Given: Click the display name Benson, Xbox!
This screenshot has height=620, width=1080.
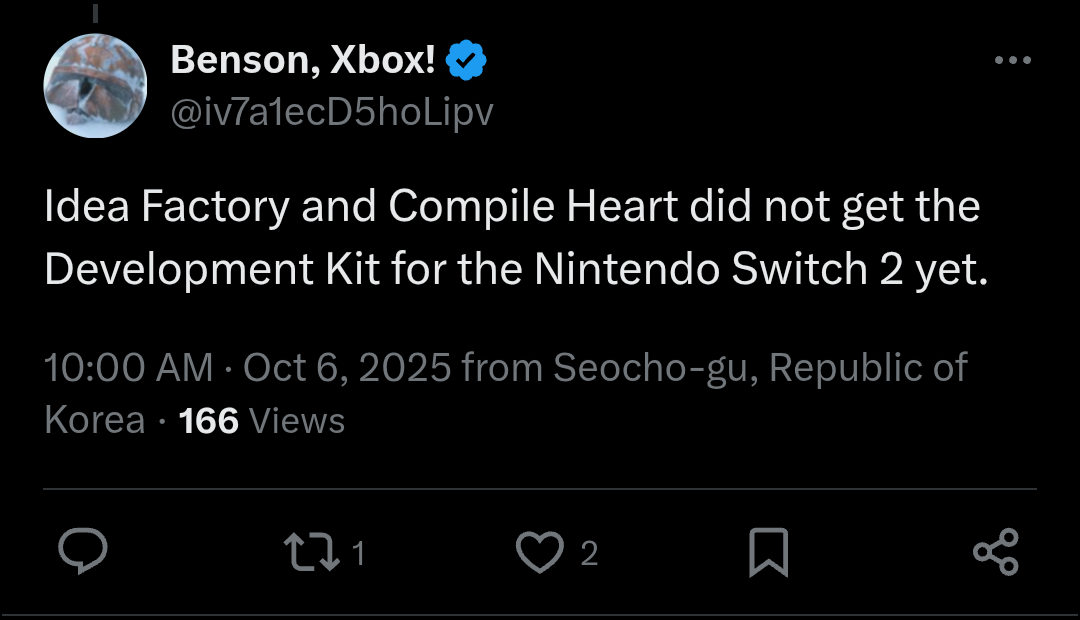Looking at the screenshot, I should [x=303, y=61].
